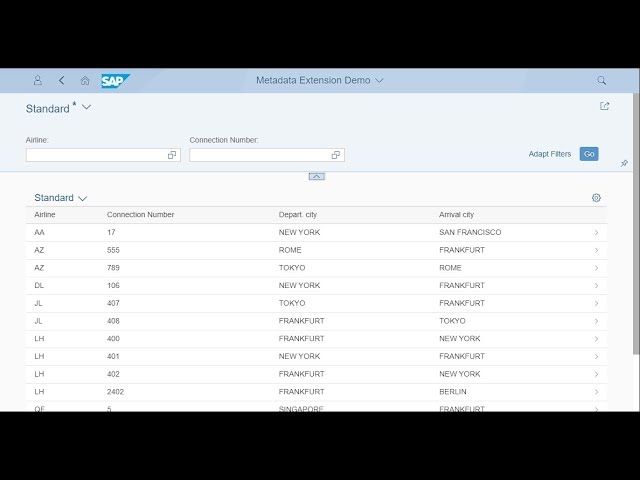Select connection number 106 cell
The width and height of the screenshot is (640, 480).
(113, 285)
